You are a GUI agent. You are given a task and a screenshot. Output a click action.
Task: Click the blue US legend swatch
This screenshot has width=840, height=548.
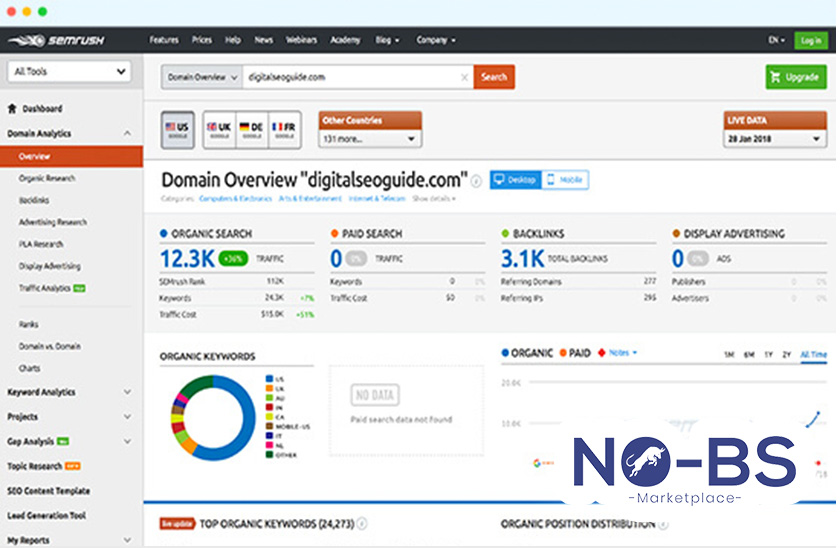click(269, 379)
